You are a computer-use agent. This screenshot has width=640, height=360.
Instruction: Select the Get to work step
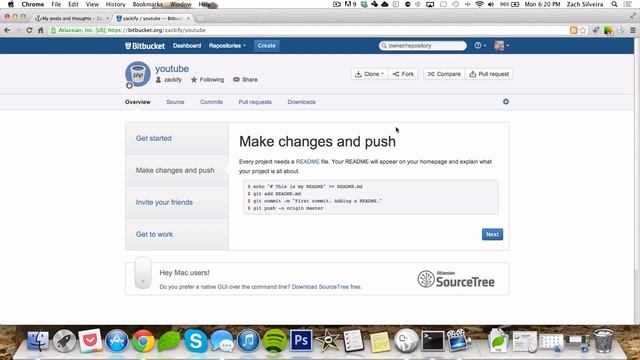click(177, 234)
